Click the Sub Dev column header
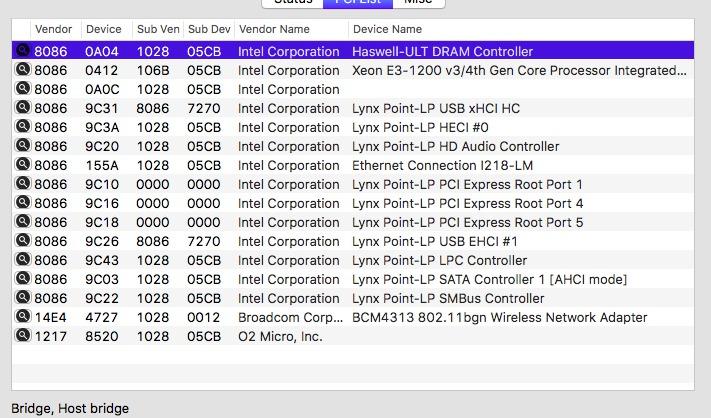 (208, 29)
